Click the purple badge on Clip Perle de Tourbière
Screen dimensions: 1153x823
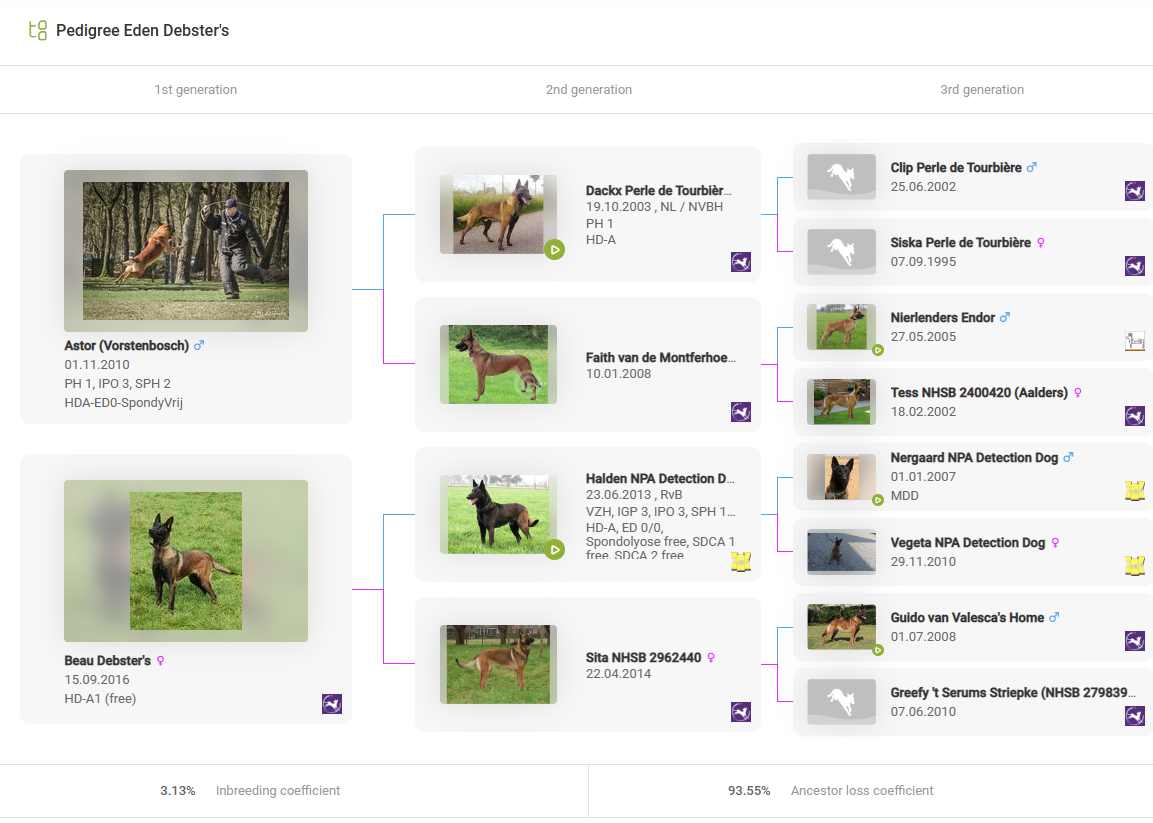(1134, 191)
